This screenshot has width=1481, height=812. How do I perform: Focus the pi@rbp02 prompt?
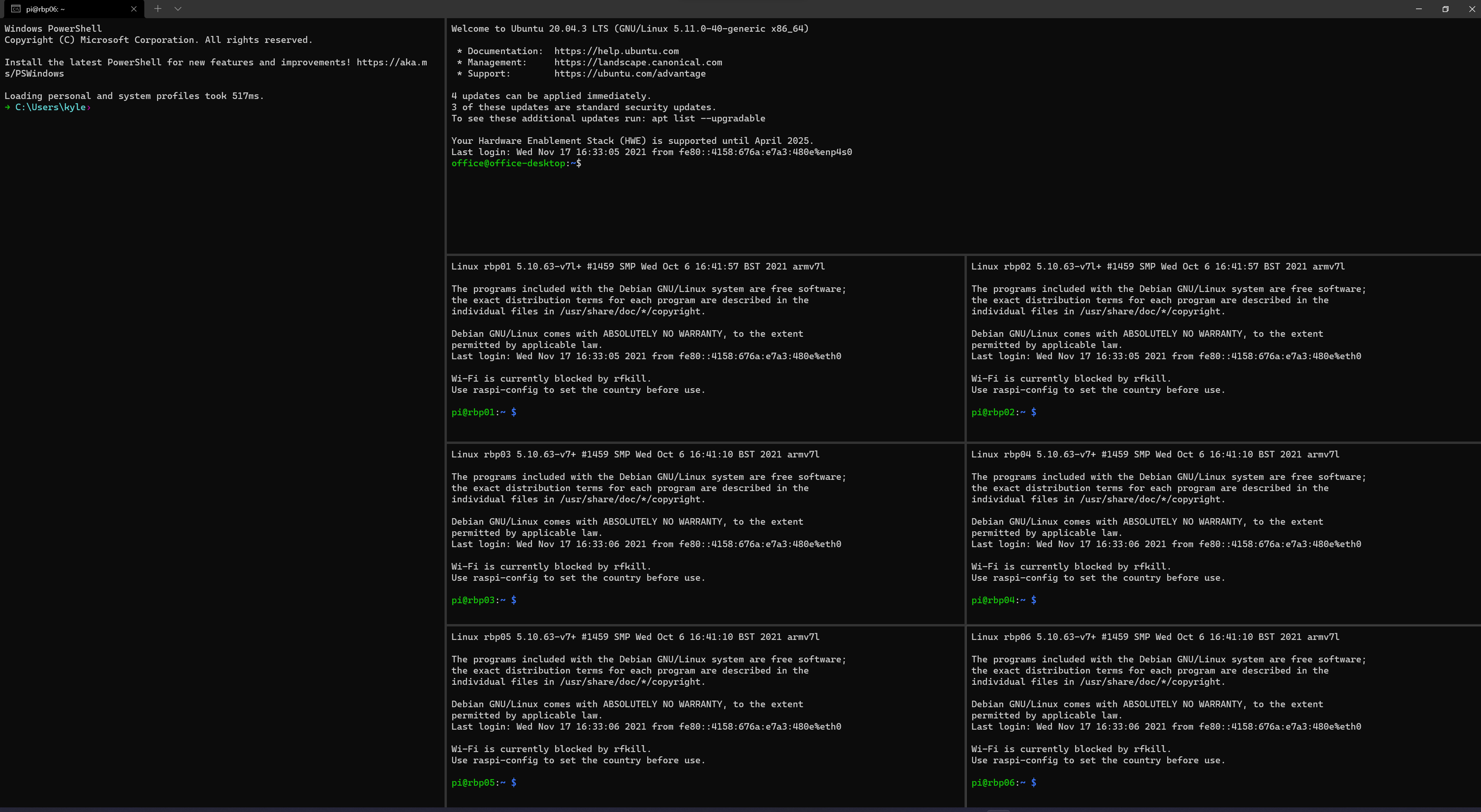coord(1004,413)
